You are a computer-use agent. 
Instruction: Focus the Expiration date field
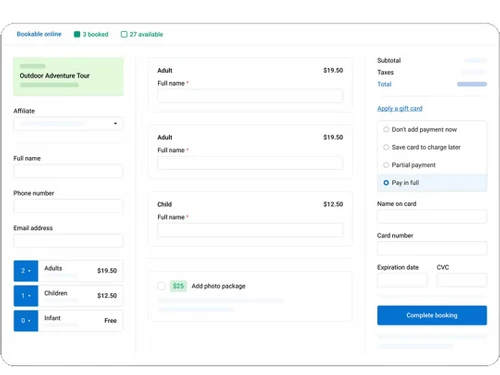coord(402,280)
